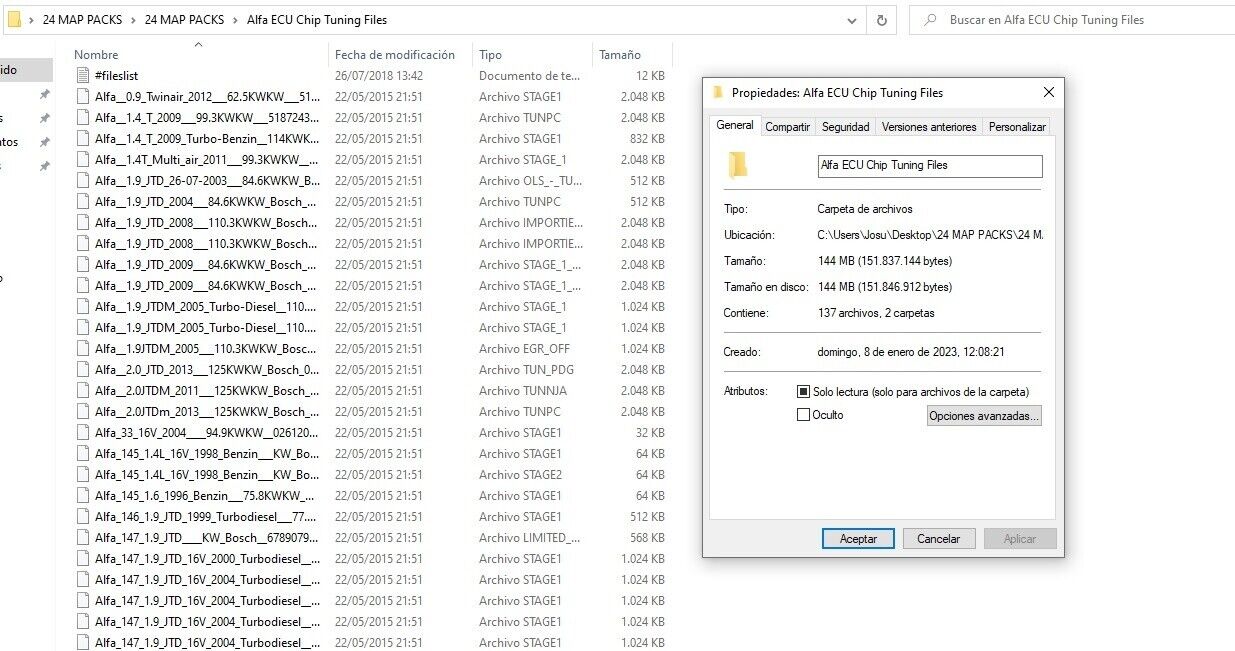Click the size cell 568 KB
1235x651 pixels.
click(646, 538)
